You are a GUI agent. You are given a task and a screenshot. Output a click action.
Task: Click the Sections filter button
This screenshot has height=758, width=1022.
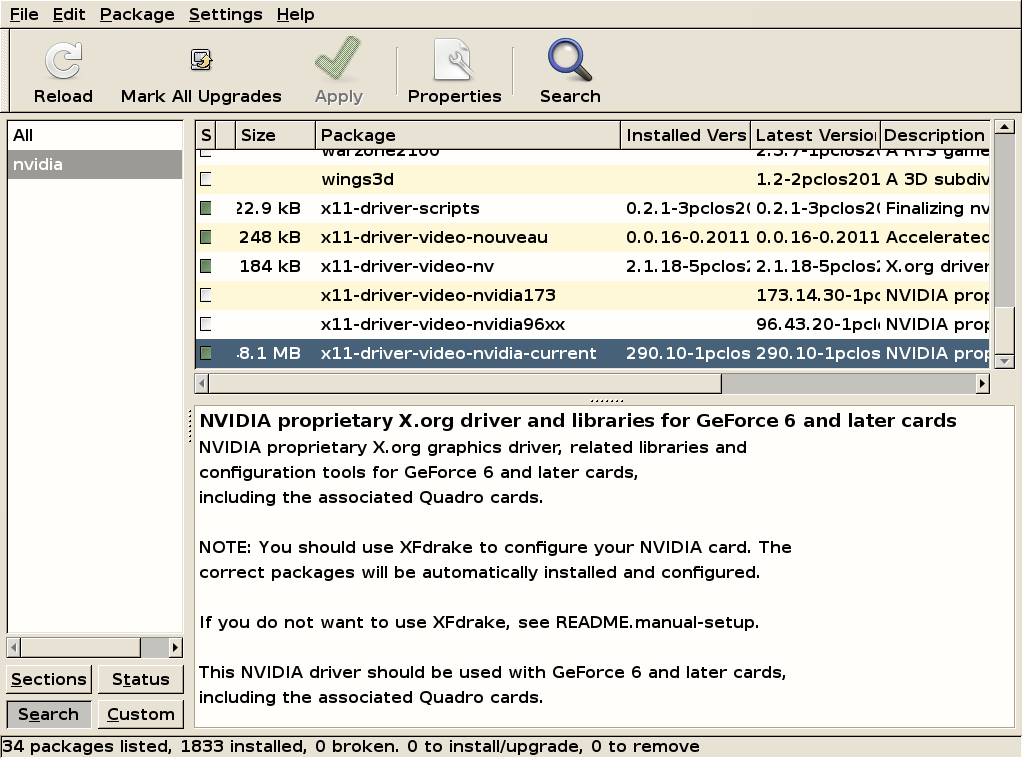(49, 679)
